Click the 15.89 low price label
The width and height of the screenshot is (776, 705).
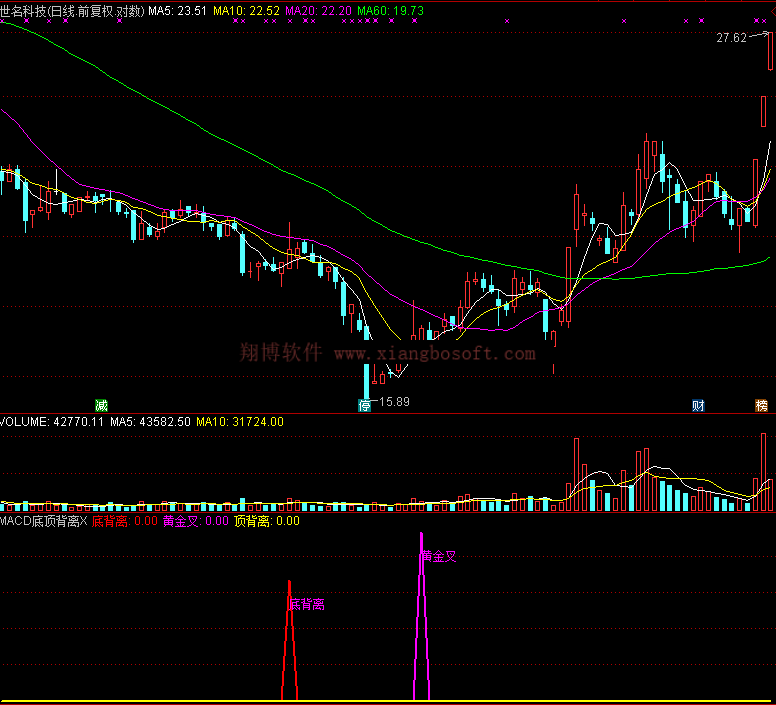(x=393, y=402)
